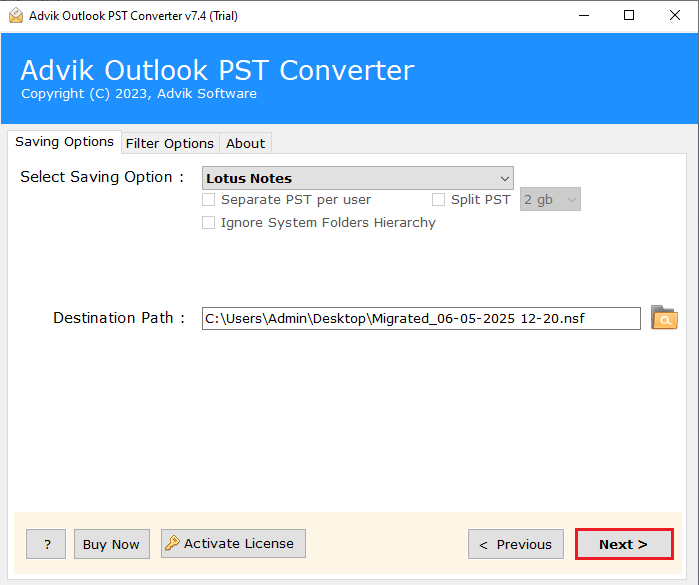The height and width of the screenshot is (585, 699).
Task: Click the Copyright (C) 2023, Advik Software text
Action: coord(139,94)
